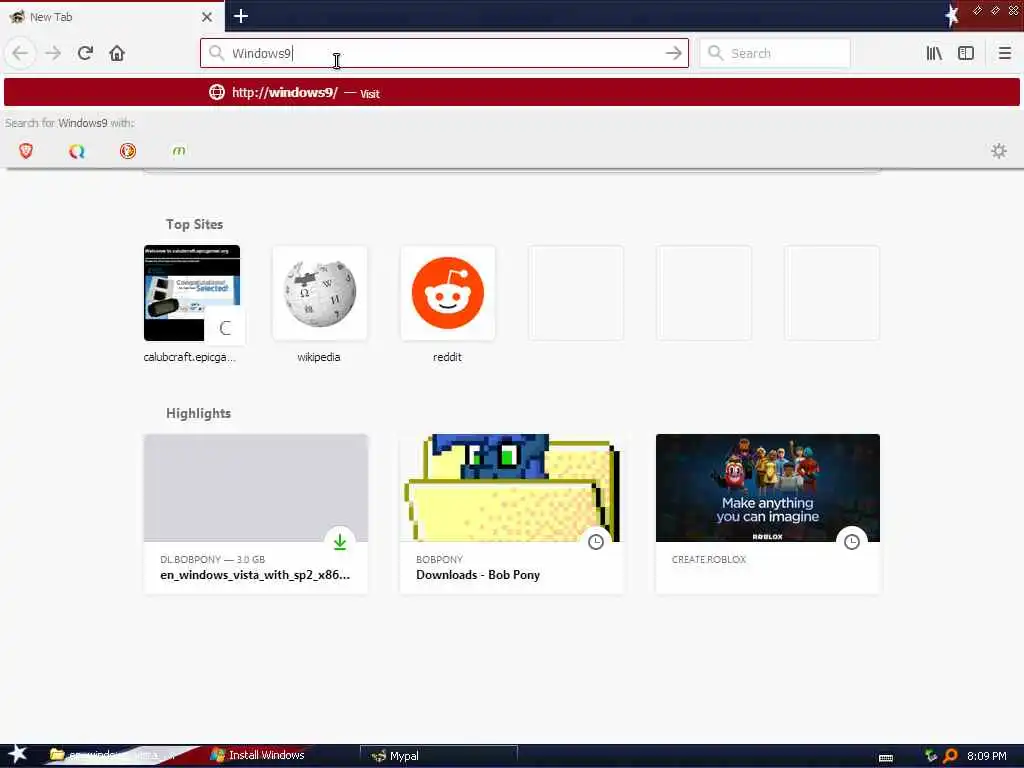Switch to the en_windows folder taskbar item
This screenshot has height=768, width=1024.
point(111,755)
